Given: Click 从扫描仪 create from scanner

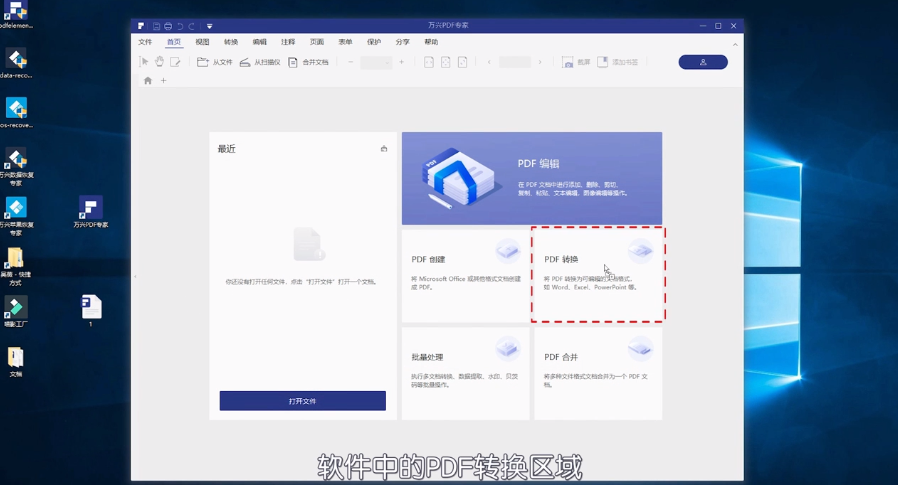Looking at the screenshot, I should point(260,62).
